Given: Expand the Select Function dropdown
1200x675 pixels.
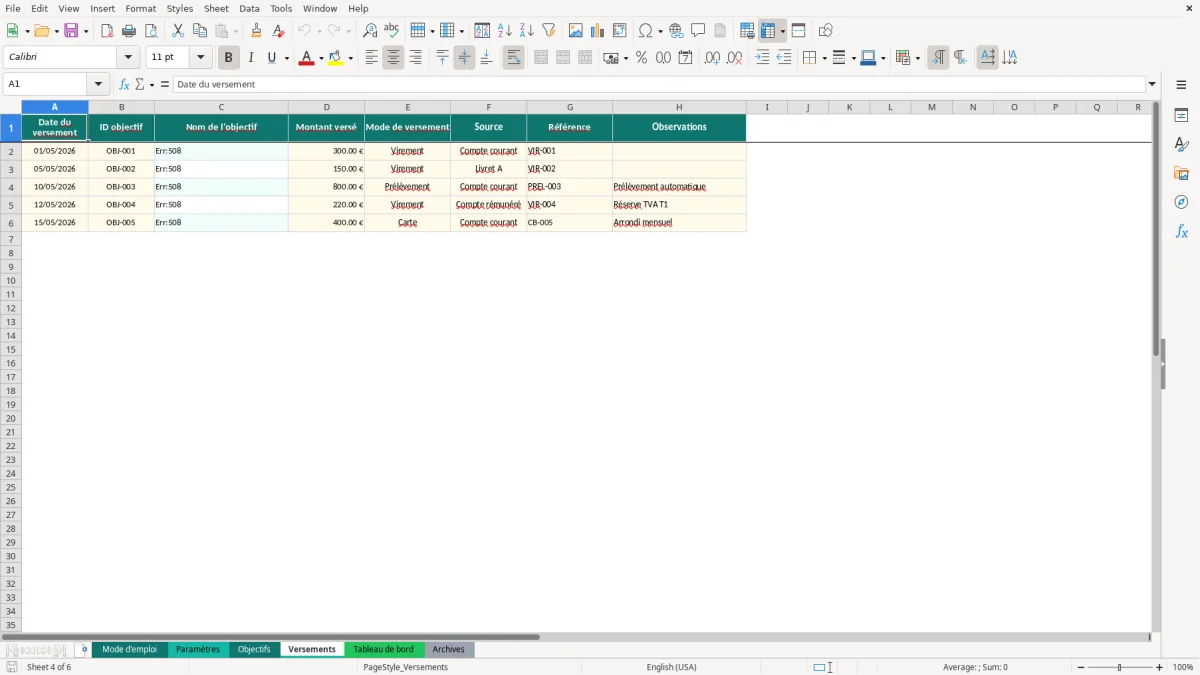Looking at the screenshot, I should point(152,84).
